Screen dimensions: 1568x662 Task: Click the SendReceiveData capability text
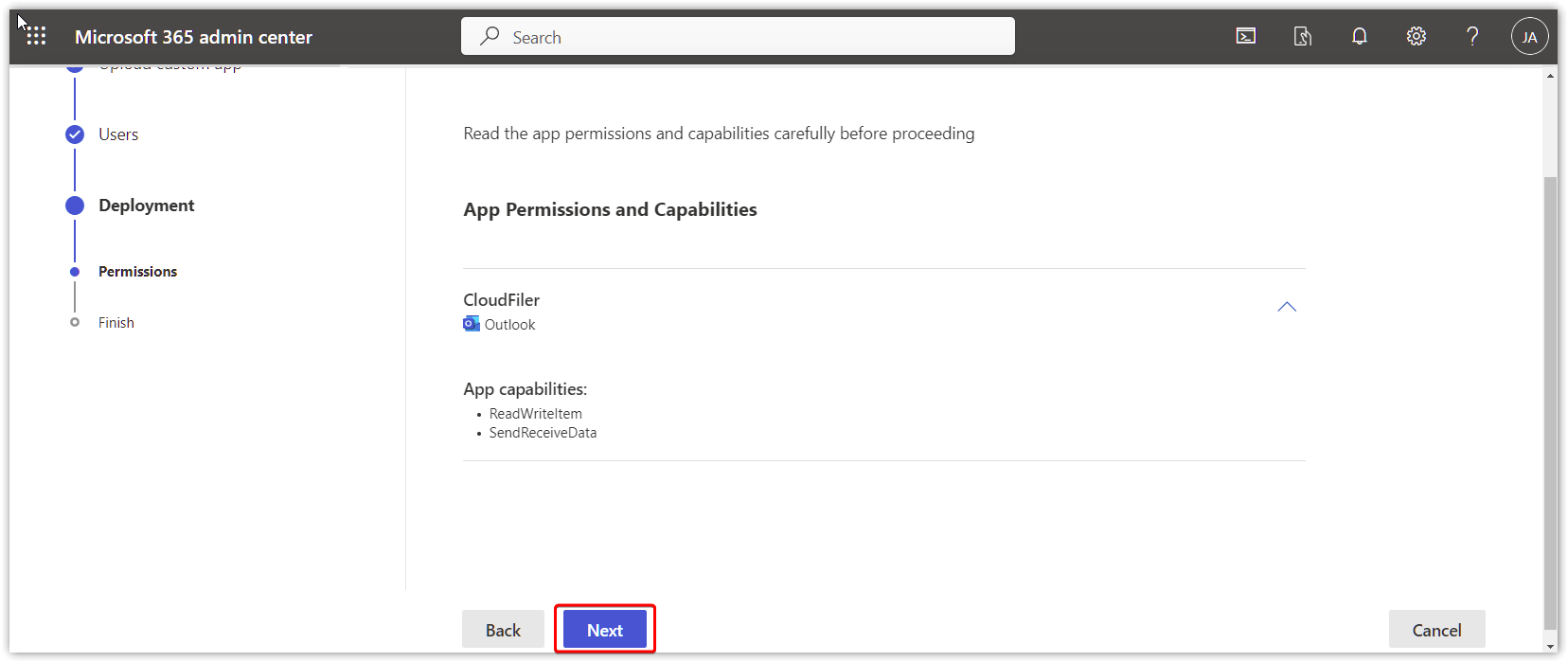pyautogui.click(x=543, y=433)
